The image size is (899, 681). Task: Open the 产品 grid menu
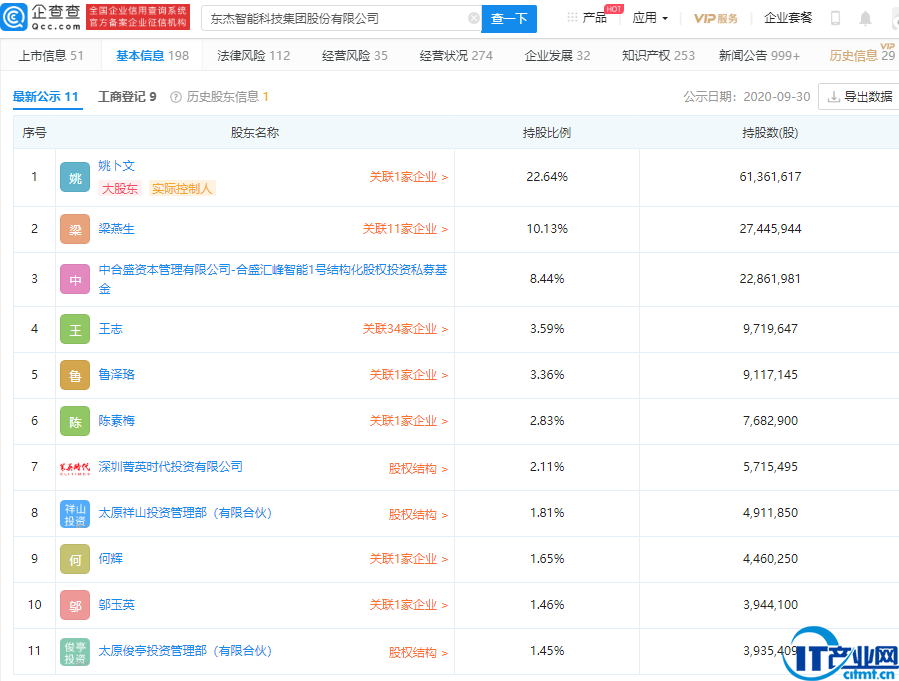pos(587,18)
